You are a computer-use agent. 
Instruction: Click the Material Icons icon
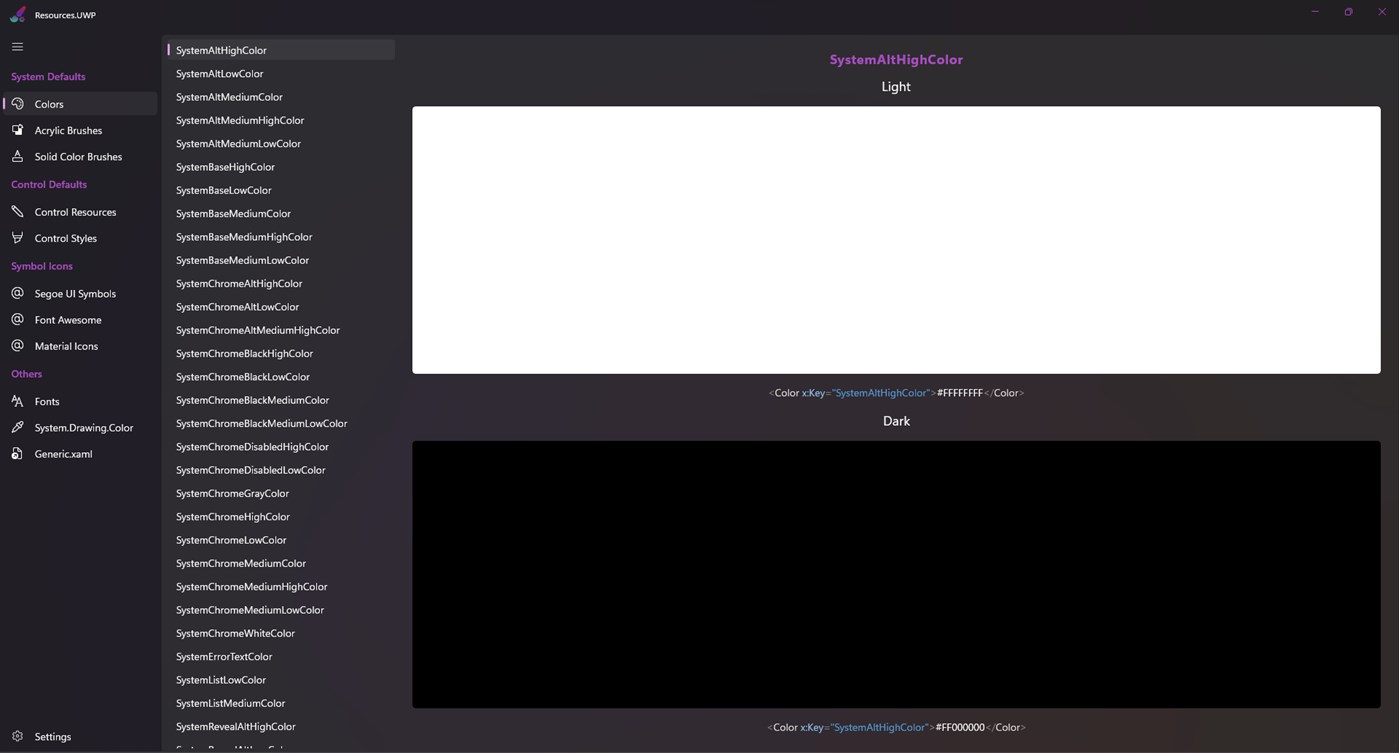pos(17,345)
